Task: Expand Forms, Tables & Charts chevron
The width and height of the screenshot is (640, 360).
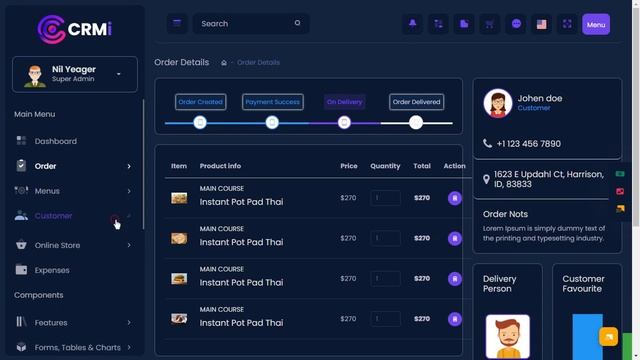Action: [x=129, y=347]
